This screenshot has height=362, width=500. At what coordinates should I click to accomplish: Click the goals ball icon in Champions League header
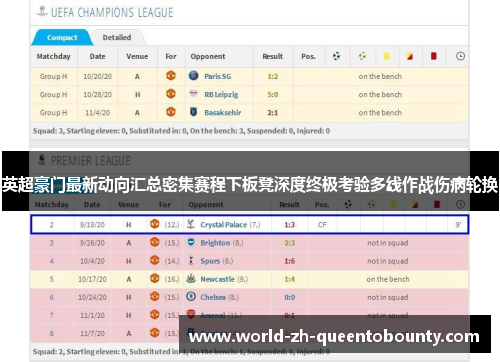pos(336,56)
